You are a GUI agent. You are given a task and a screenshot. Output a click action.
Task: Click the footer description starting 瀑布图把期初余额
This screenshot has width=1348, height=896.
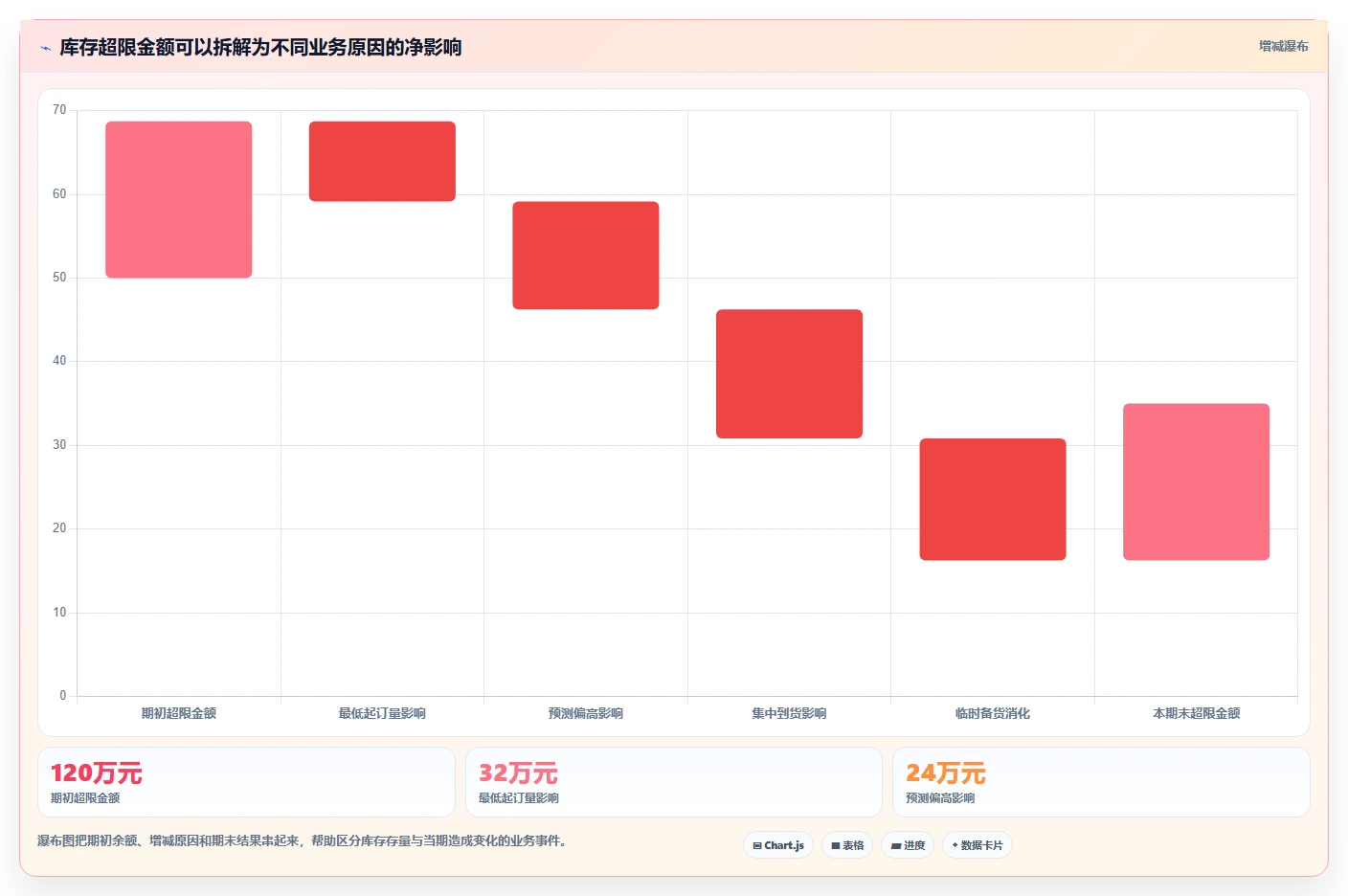(303, 841)
